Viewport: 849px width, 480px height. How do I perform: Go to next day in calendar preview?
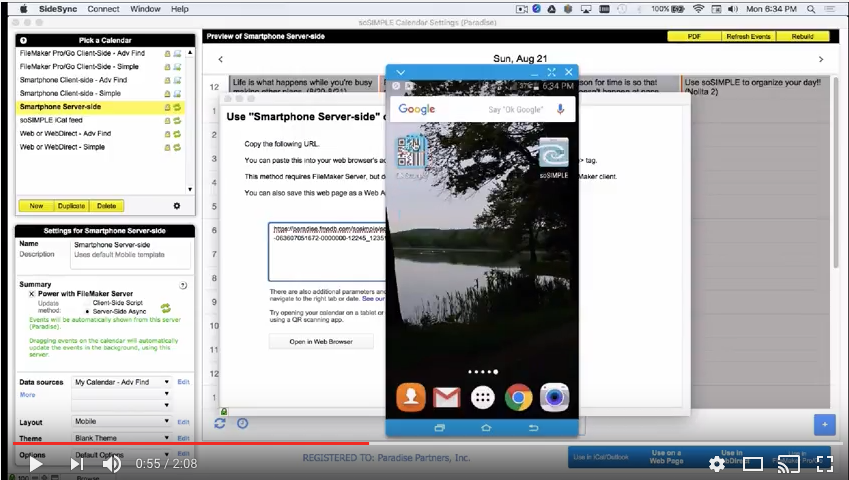click(x=821, y=59)
